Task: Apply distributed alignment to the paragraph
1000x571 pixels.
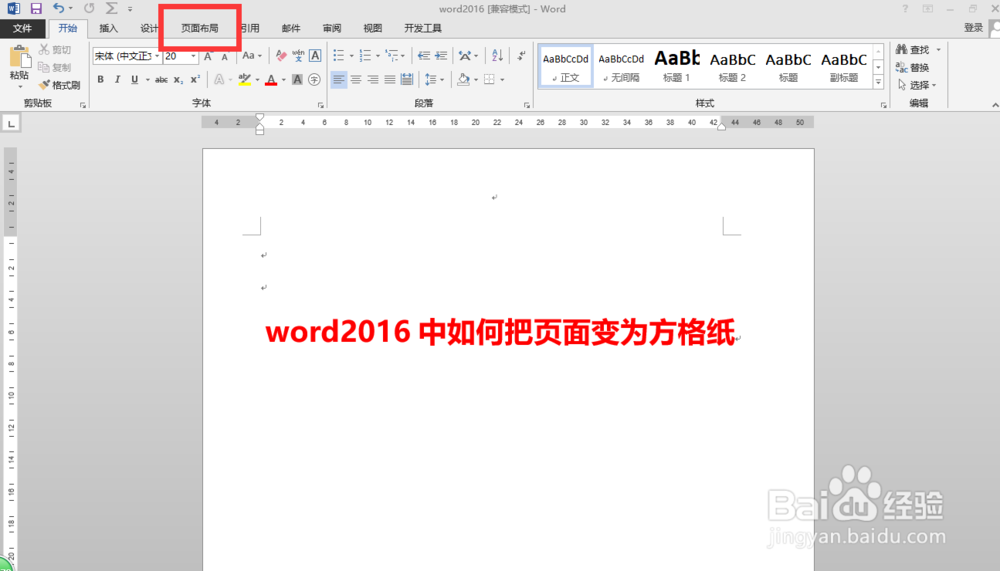Action: 407,80
